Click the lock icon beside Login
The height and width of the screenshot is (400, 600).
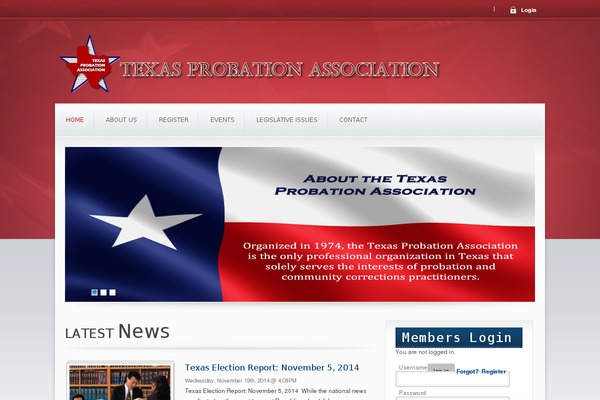[x=513, y=10]
